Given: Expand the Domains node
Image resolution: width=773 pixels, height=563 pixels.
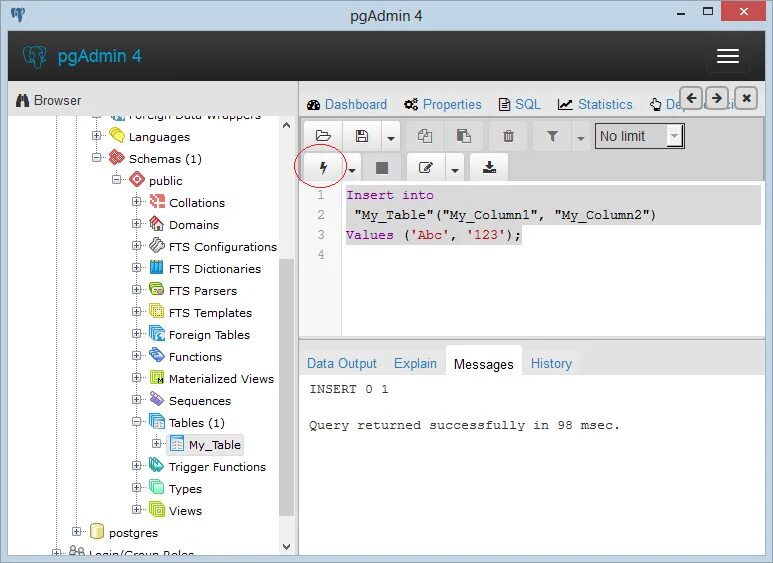Looking at the screenshot, I should pyautogui.click(x=137, y=223).
